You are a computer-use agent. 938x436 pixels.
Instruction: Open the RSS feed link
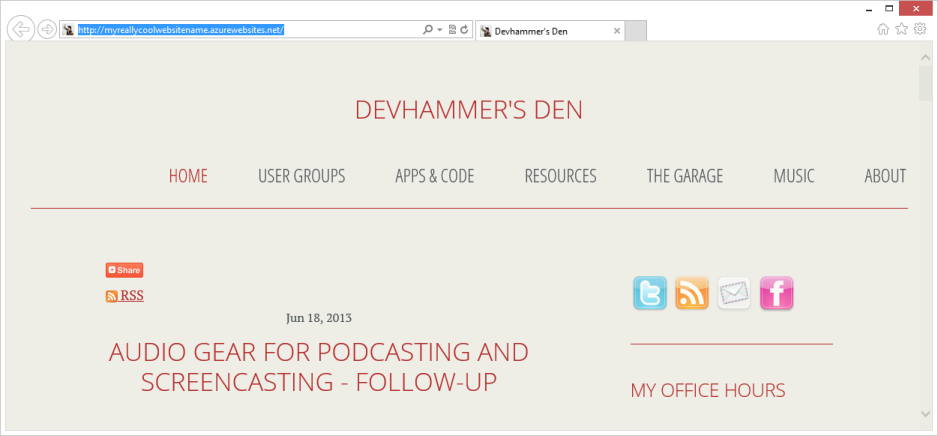132,295
